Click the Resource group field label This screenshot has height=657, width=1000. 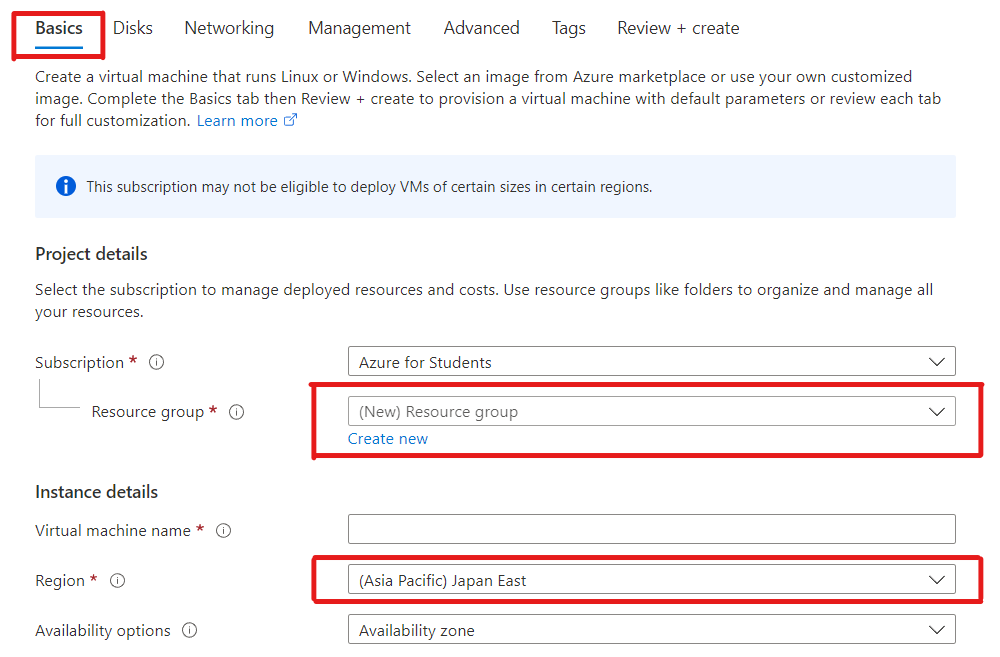pyautogui.click(x=147, y=412)
